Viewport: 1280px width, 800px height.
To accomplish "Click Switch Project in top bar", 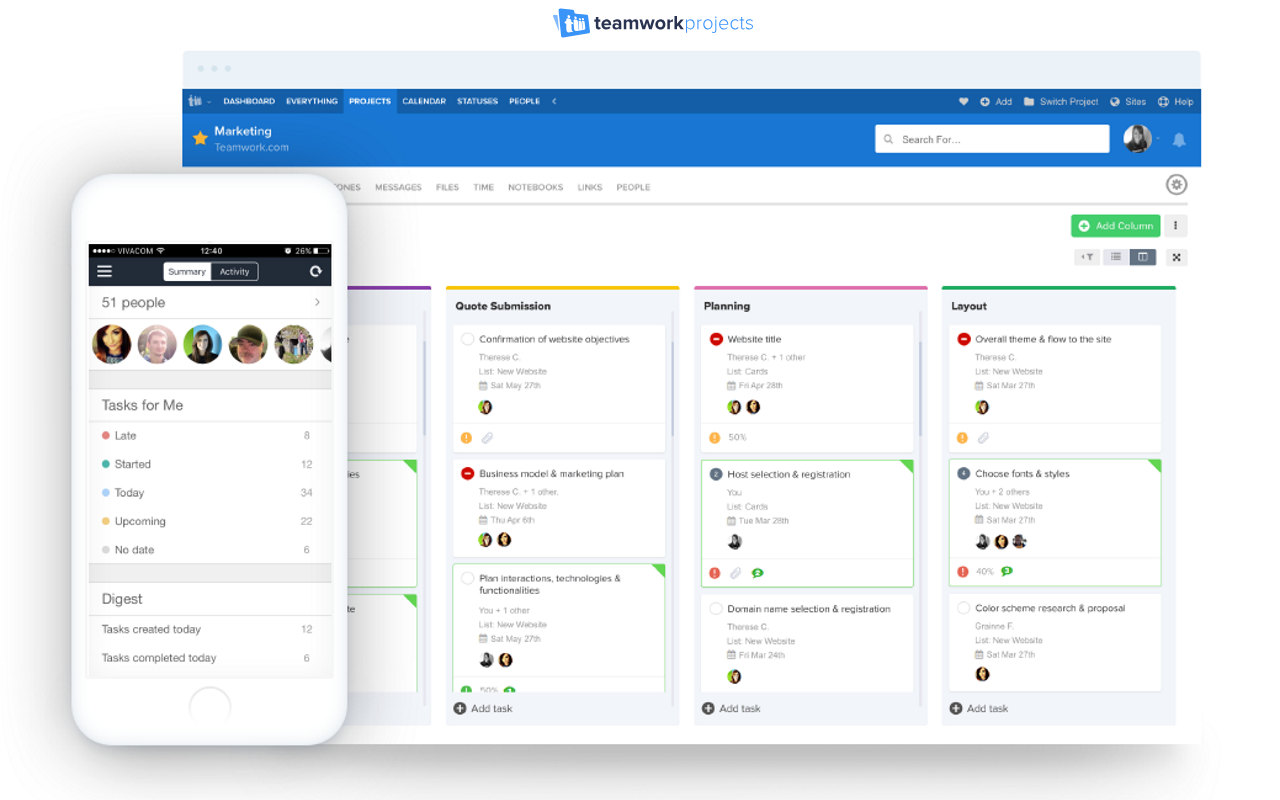I will point(1060,101).
